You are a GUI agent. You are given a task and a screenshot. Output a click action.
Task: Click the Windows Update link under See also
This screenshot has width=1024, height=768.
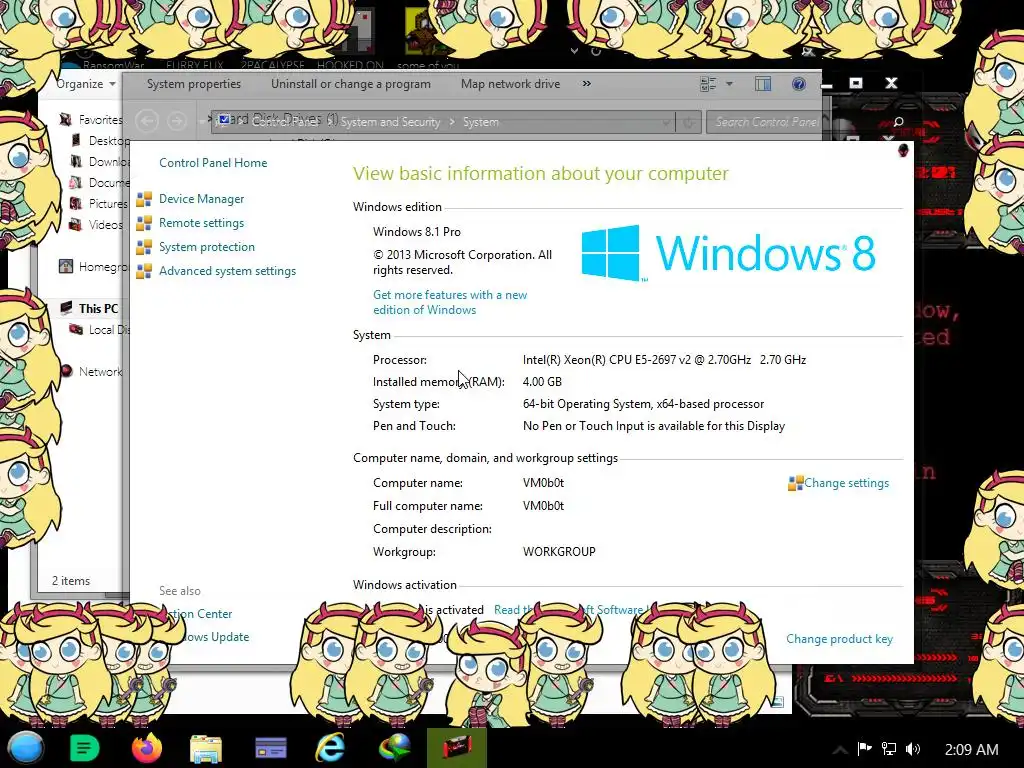(214, 637)
